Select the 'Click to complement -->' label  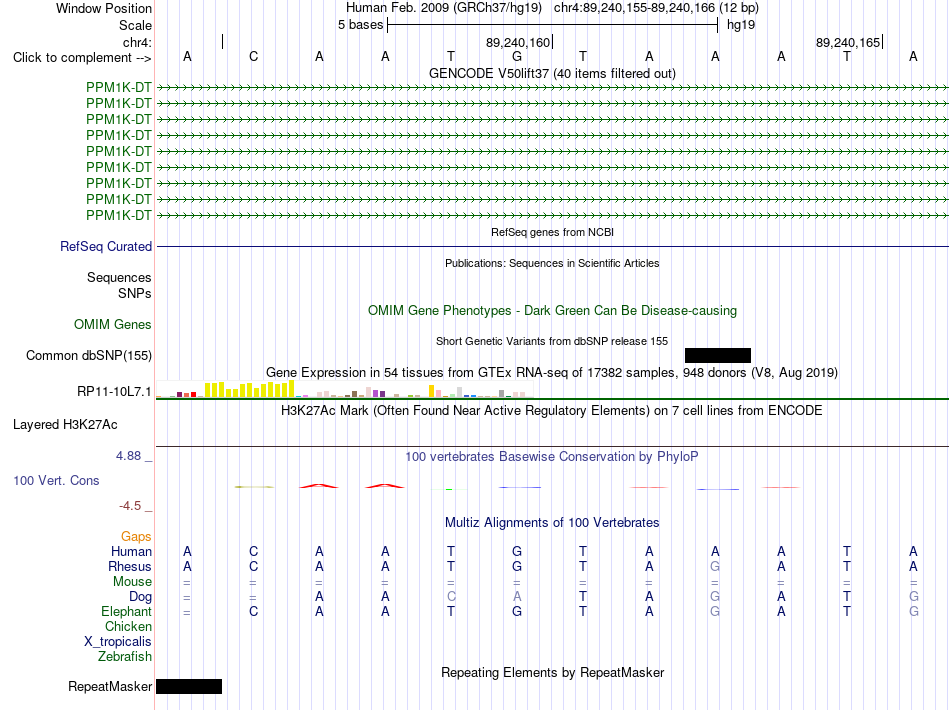coord(82,58)
